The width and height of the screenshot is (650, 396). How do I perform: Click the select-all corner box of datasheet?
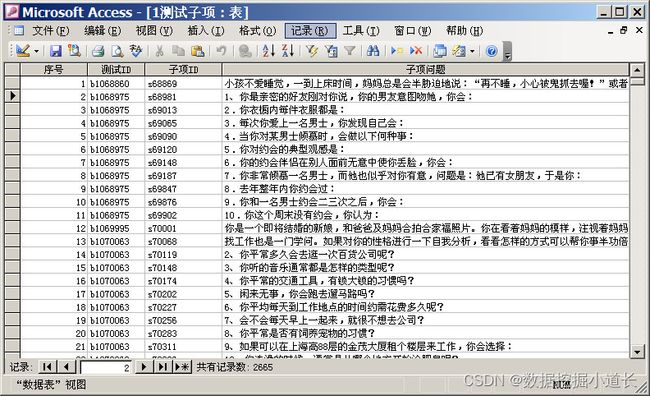click(12, 69)
